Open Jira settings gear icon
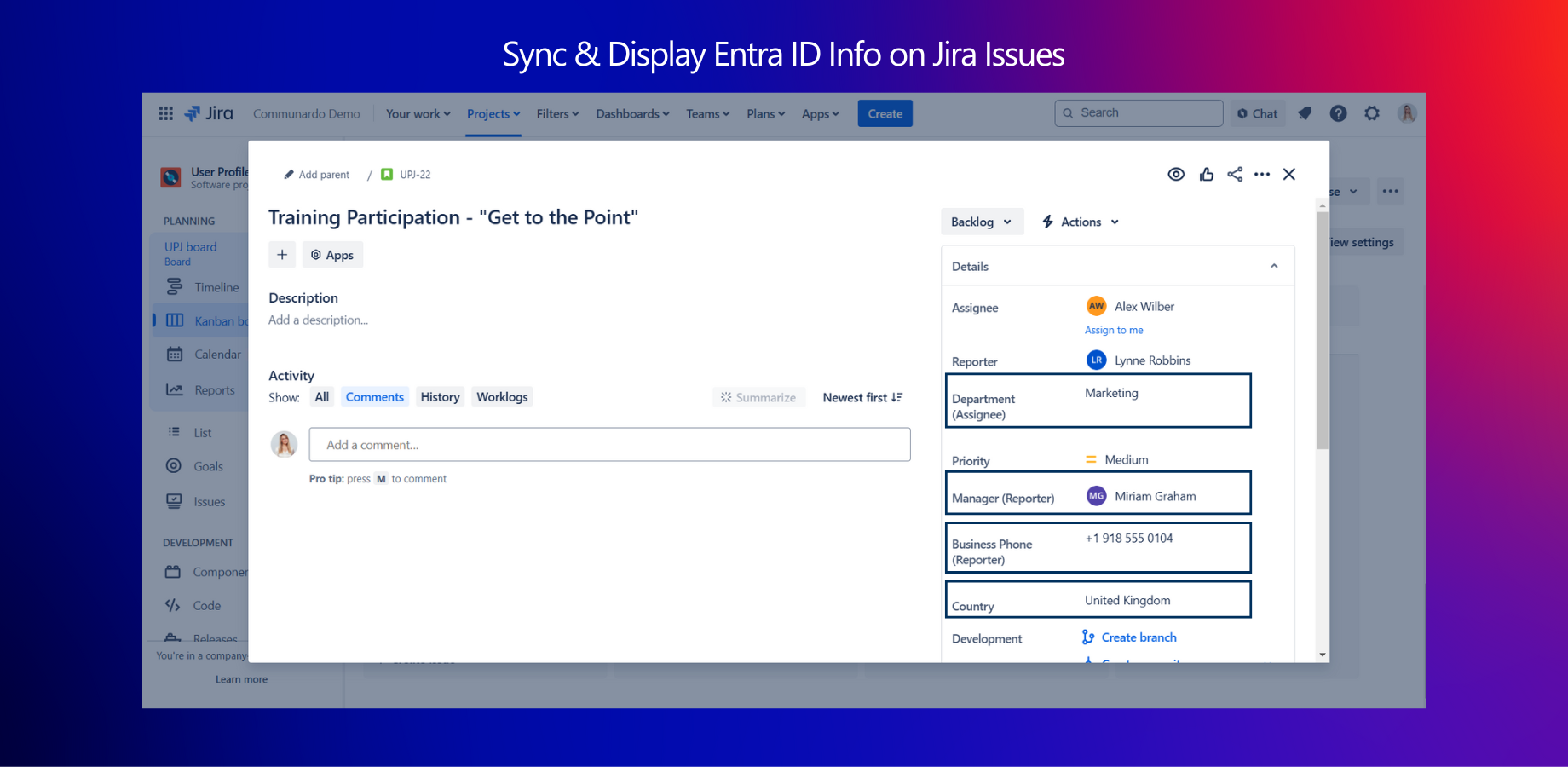1568x767 pixels. pyautogui.click(x=1372, y=113)
